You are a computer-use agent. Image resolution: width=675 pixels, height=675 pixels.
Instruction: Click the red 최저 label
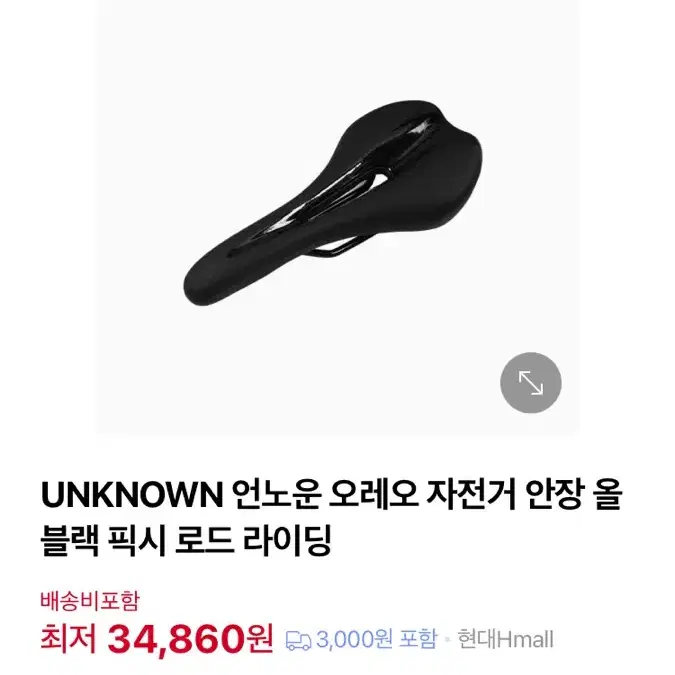coord(68,639)
